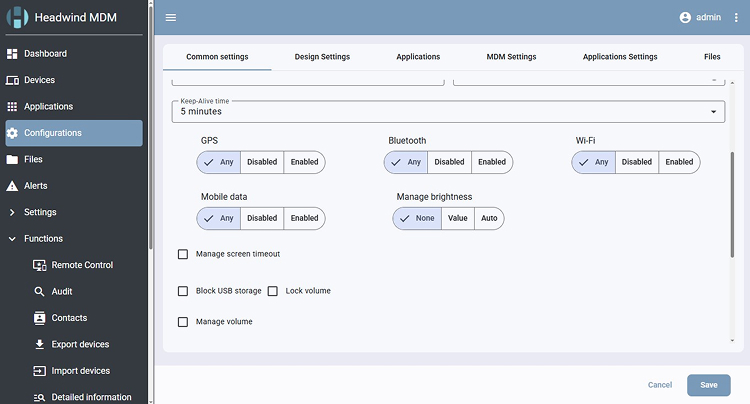Enable the Manage screen timeout checkbox
Screen dimensions: 750x404
pyautogui.click(x=183, y=254)
